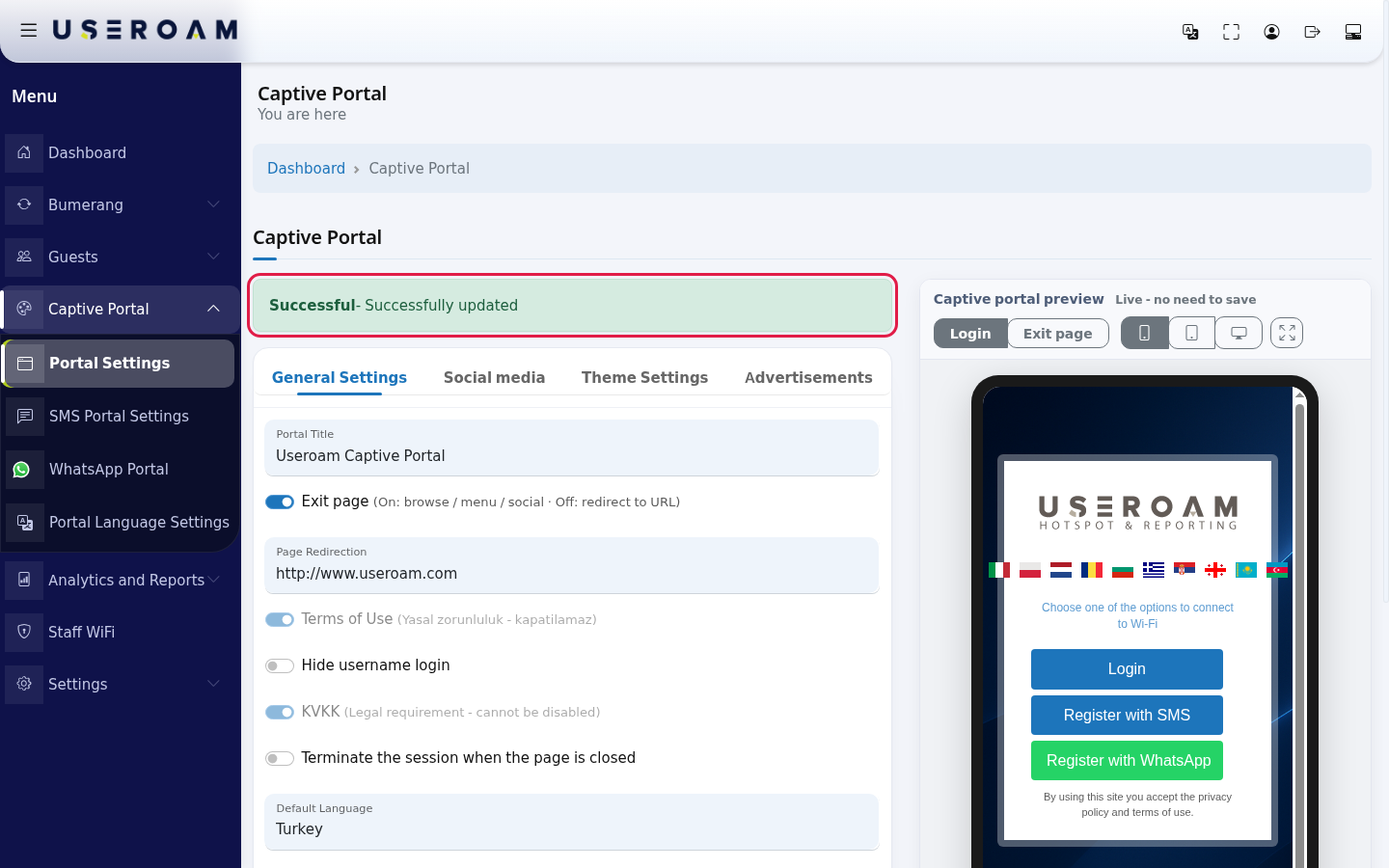Enable the Hide username login switch
The height and width of the screenshot is (868, 1389).
(280, 665)
